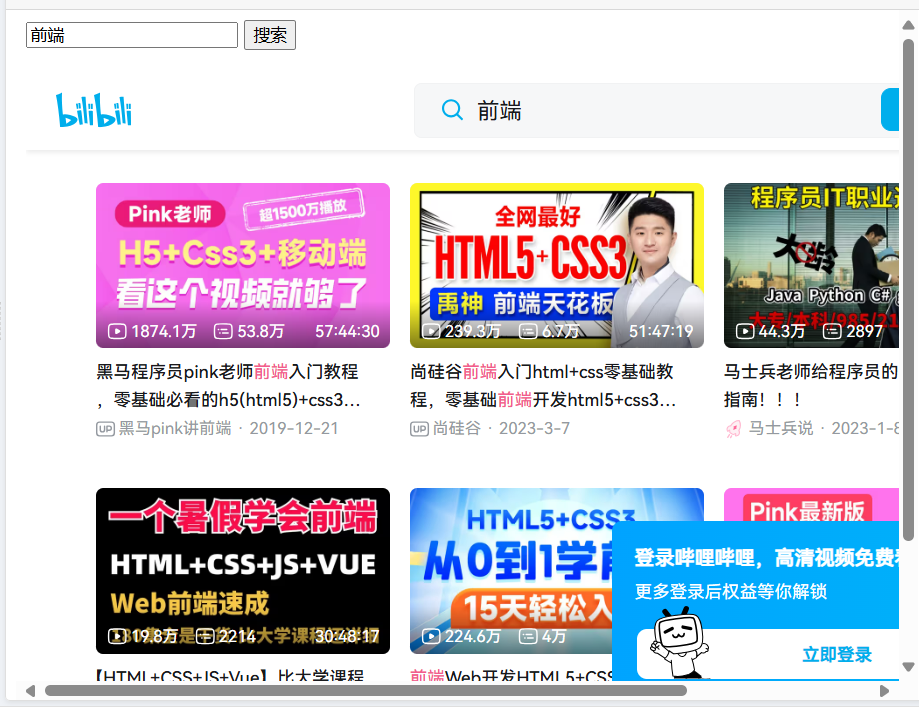Open the Pink老师 H5+Css3 video thumbnail
Image resolution: width=919 pixels, height=723 pixels.
[x=243, y=265]
